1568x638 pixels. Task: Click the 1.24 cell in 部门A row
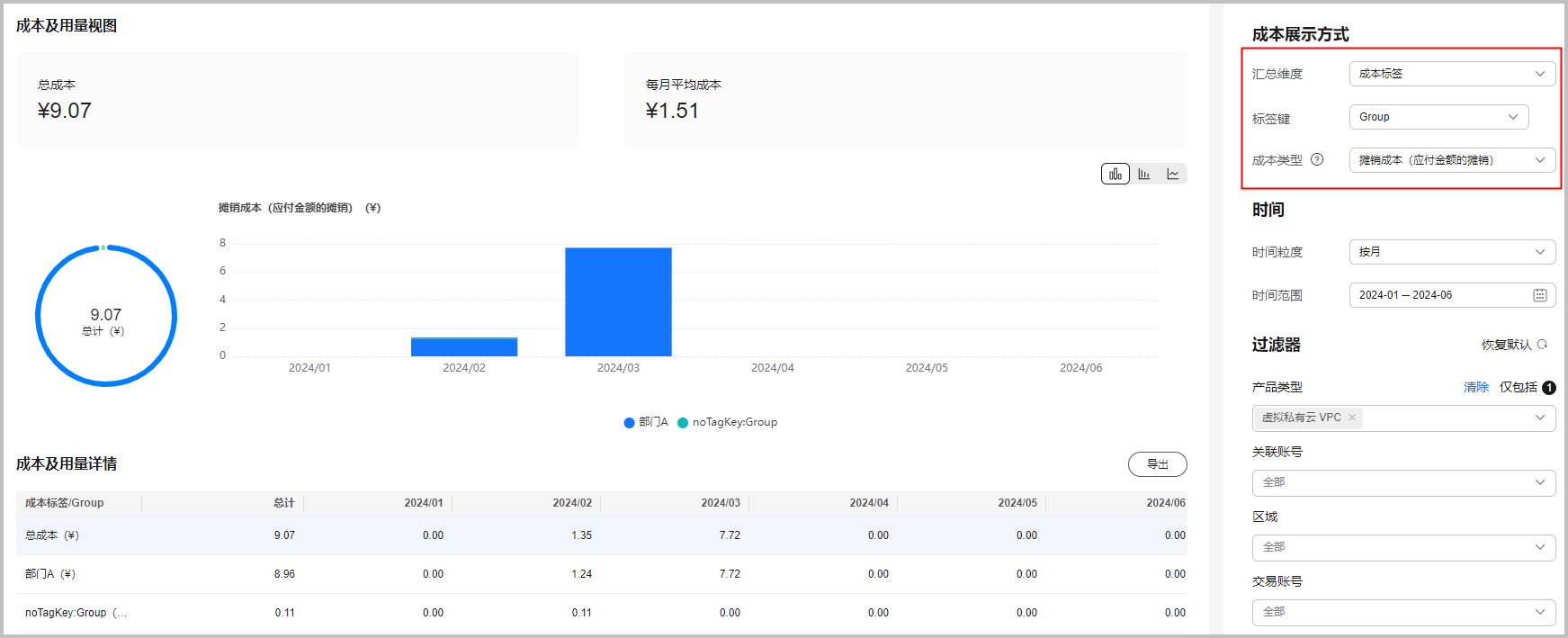pyautogui.click(x=581, y=574)
